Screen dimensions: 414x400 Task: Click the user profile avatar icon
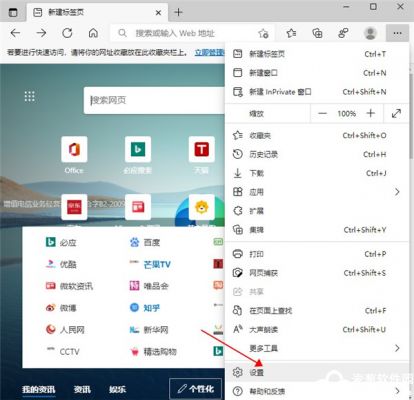pyautogui.click(x=370, y=33)
